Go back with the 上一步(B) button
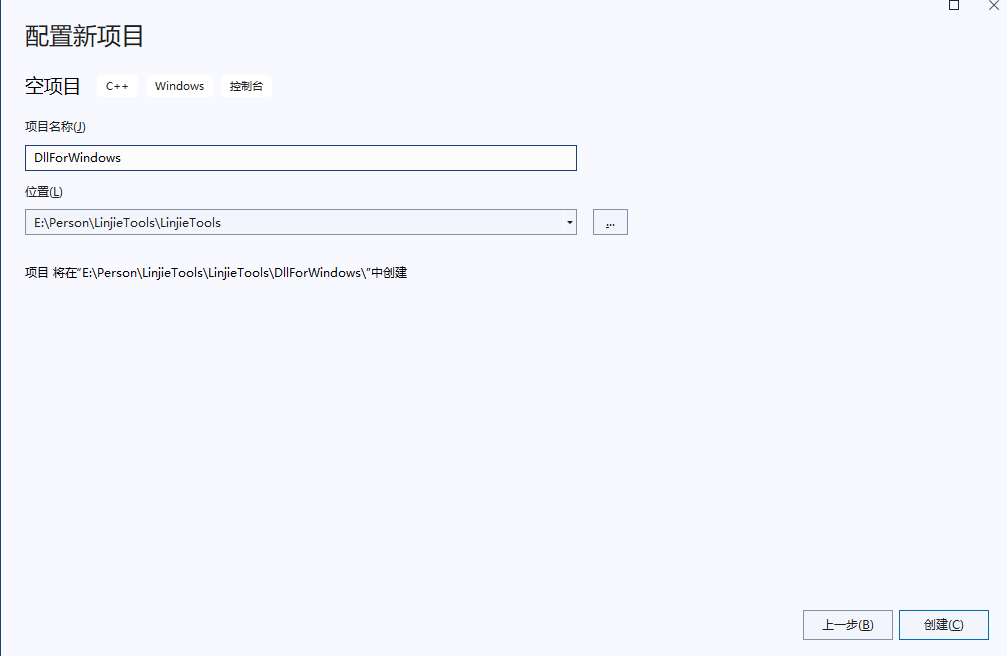This screenshot has width=1007, height=656. pyautogui.click(x=848, y=625)
